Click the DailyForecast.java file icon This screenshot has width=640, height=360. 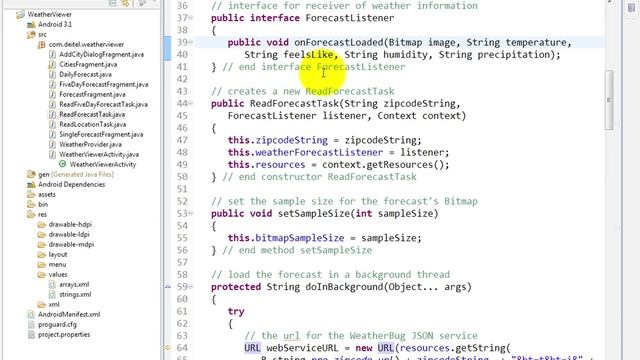coord(52,74)
